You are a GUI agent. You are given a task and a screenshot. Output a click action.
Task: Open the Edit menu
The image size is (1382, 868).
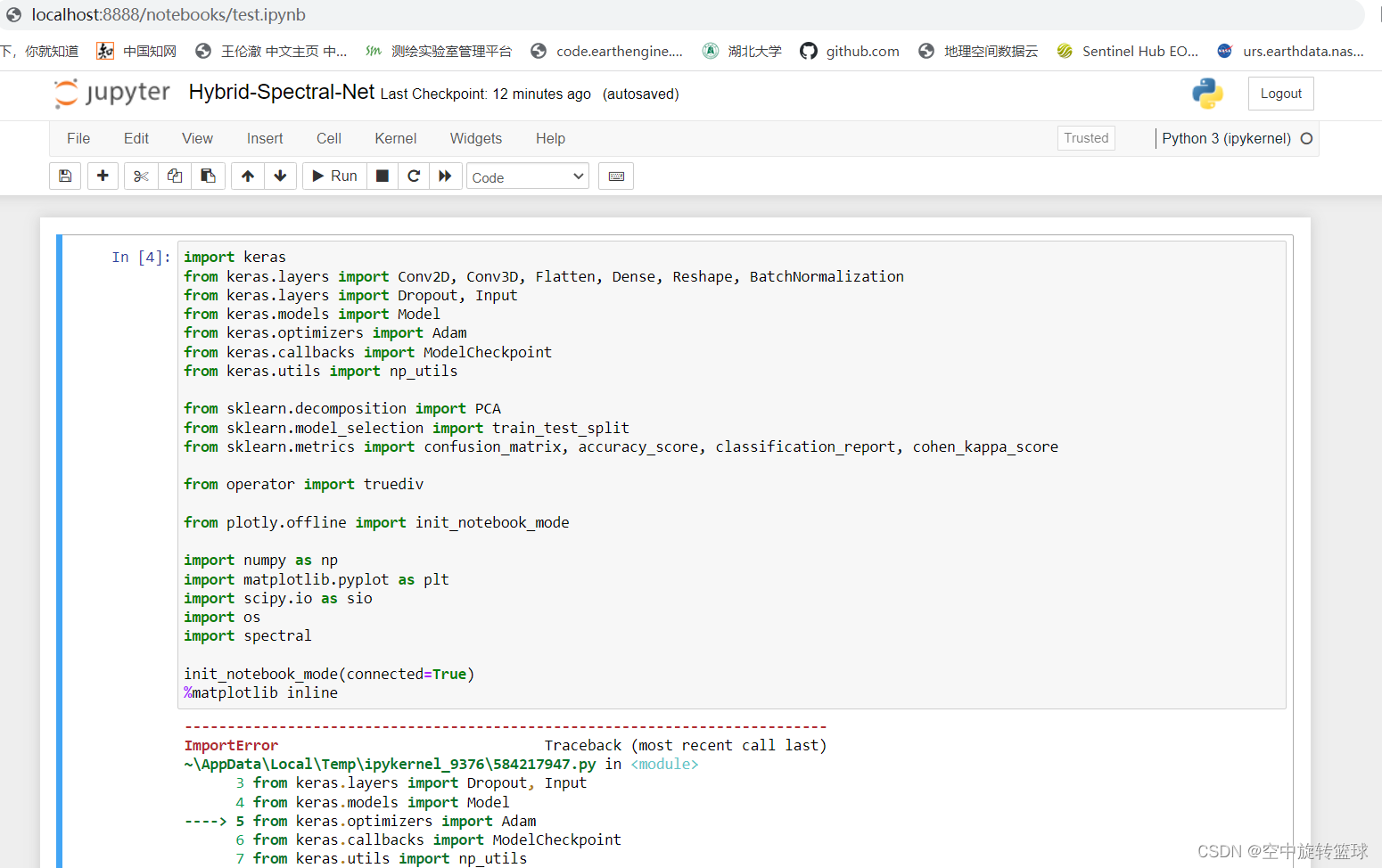pos(136,138)
